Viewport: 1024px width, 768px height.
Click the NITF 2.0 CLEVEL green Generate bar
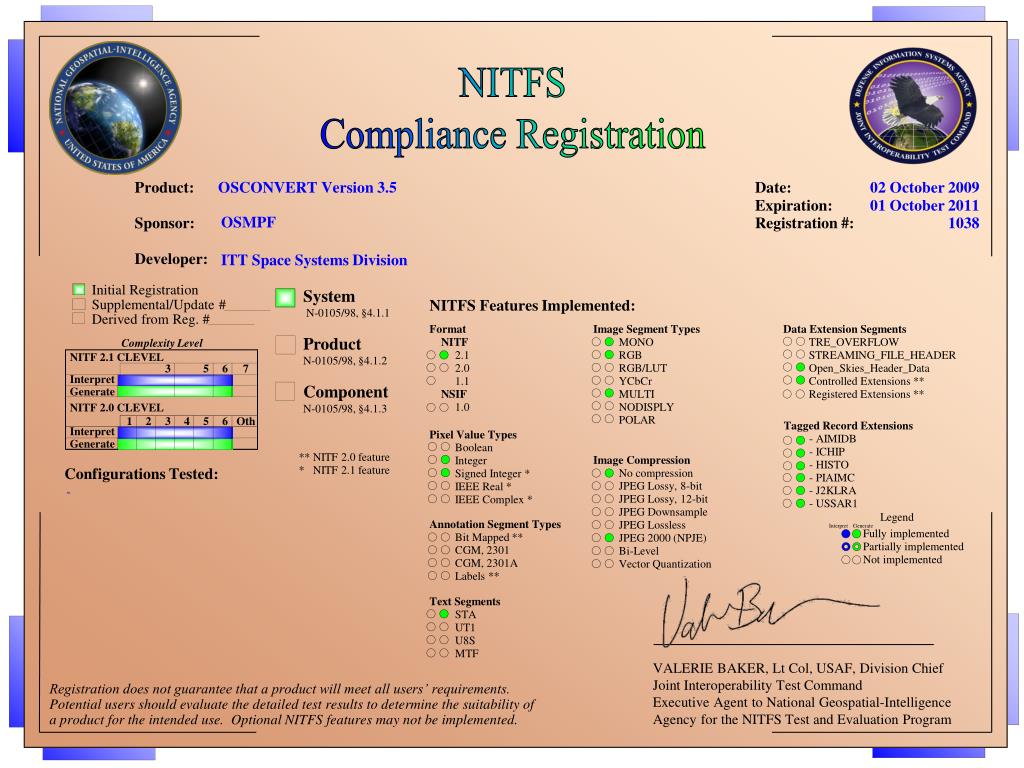[175, 444]
